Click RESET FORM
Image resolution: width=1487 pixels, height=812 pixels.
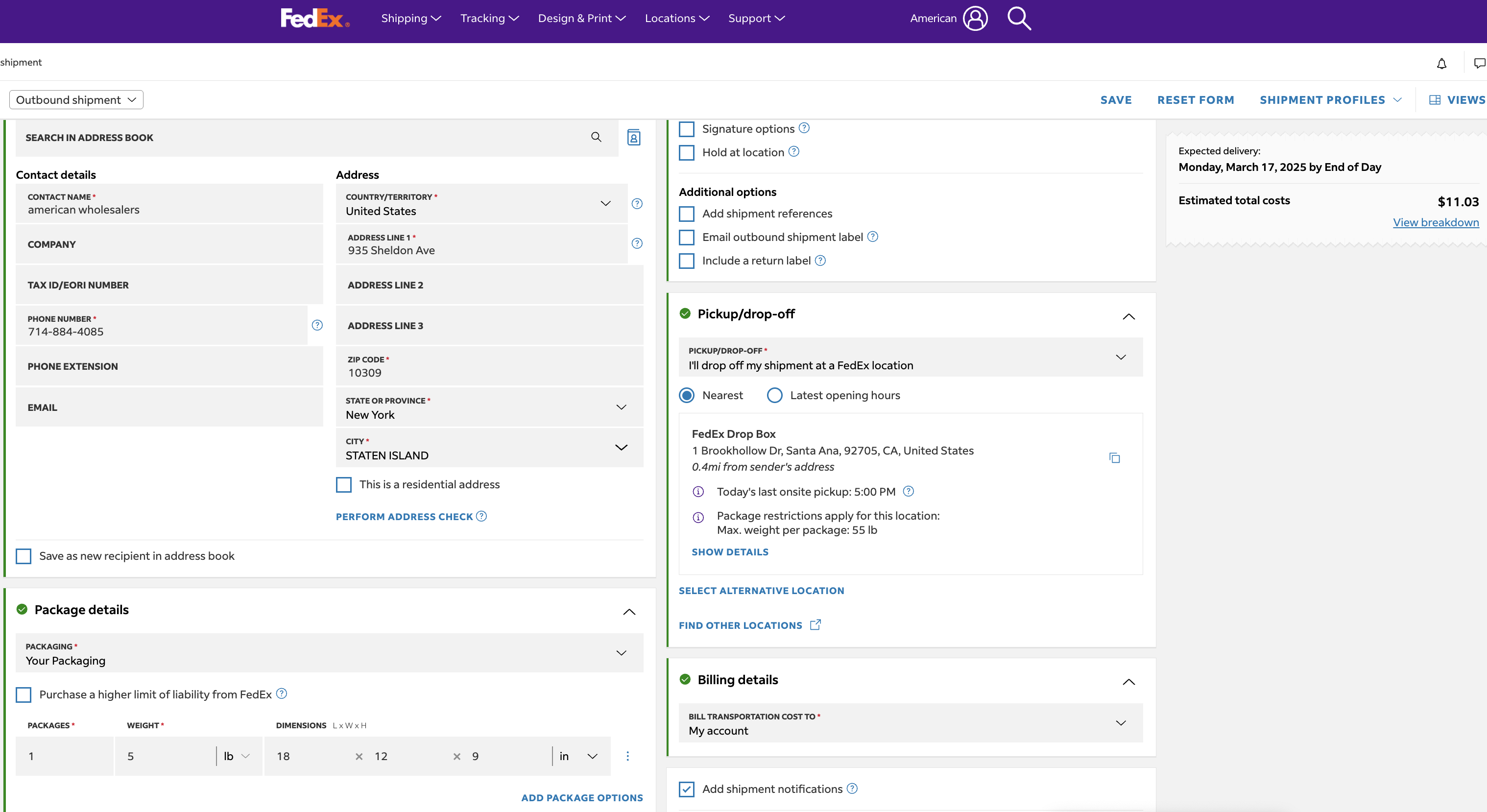pyautogui.click(x=1196, y=100)
